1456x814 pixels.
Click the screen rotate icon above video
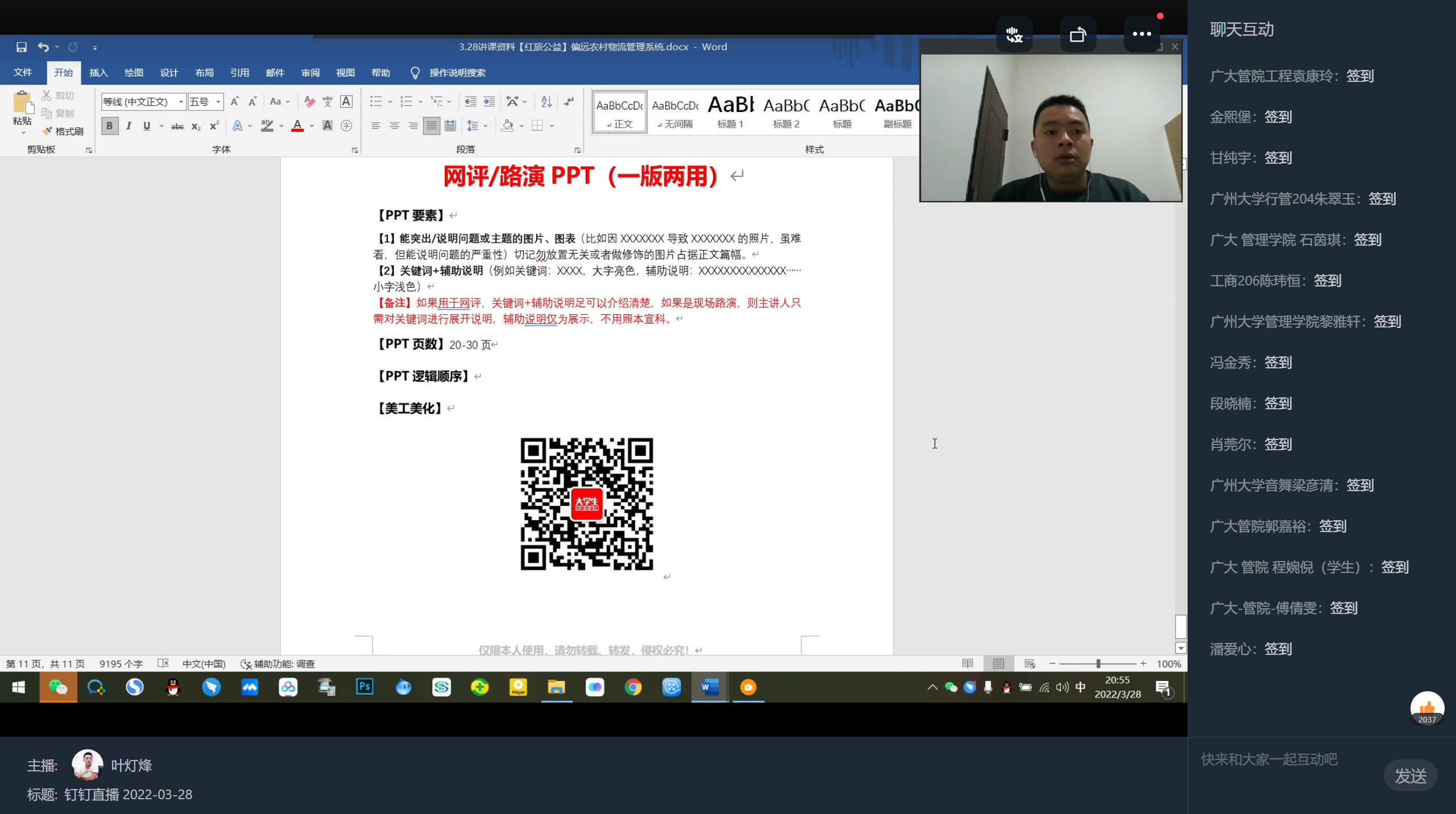(1078, 35)
